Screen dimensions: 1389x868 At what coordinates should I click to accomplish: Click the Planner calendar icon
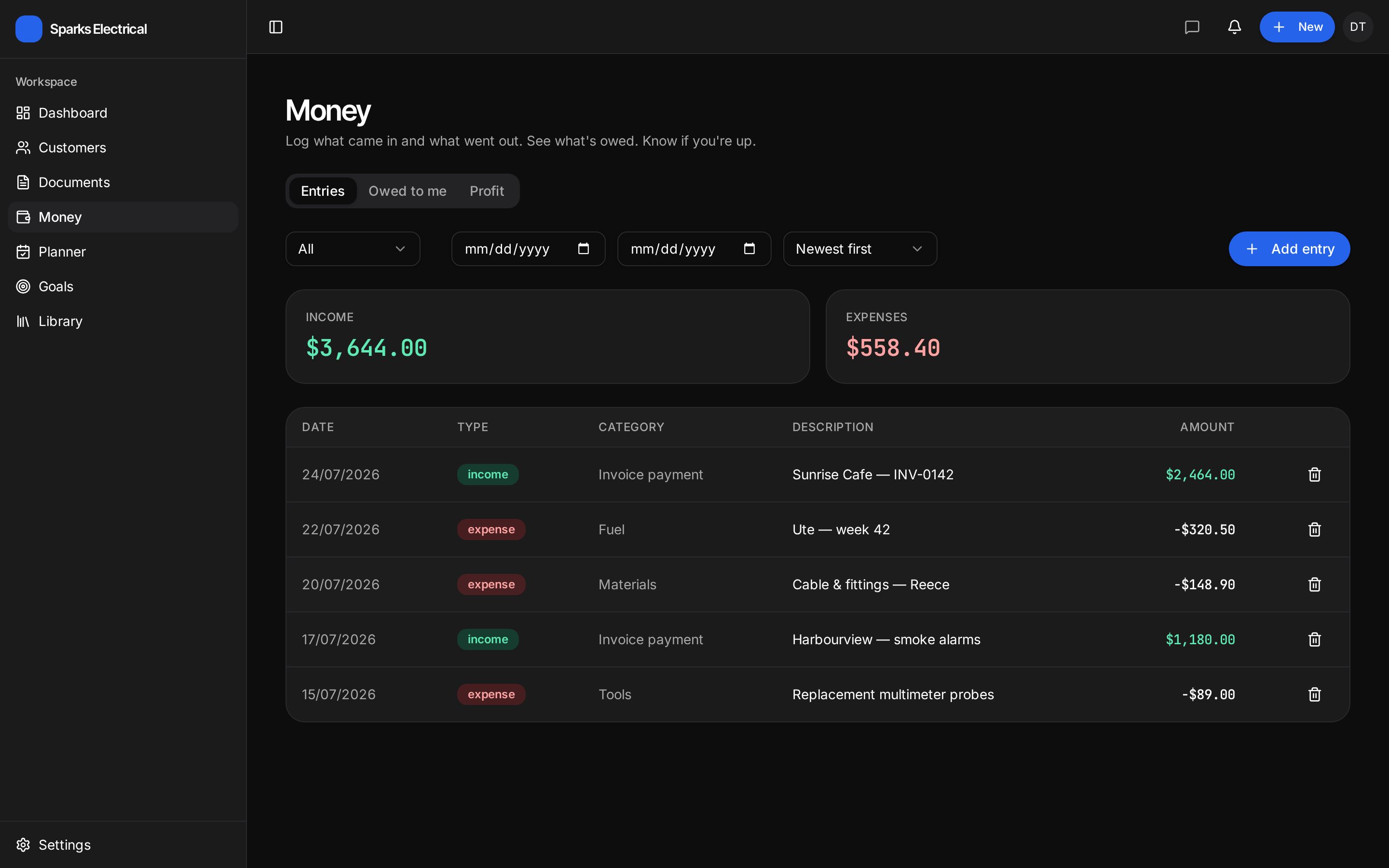23,252
